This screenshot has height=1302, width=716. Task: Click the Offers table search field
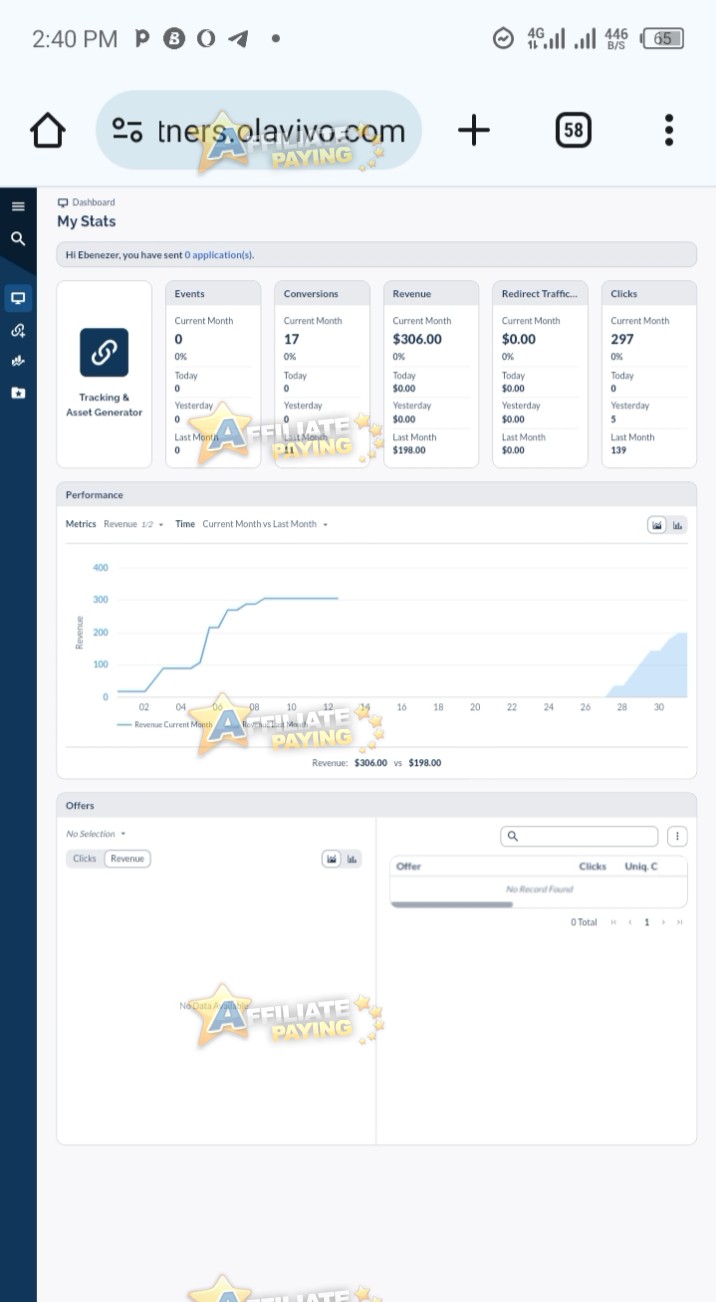tap(579, 836)
